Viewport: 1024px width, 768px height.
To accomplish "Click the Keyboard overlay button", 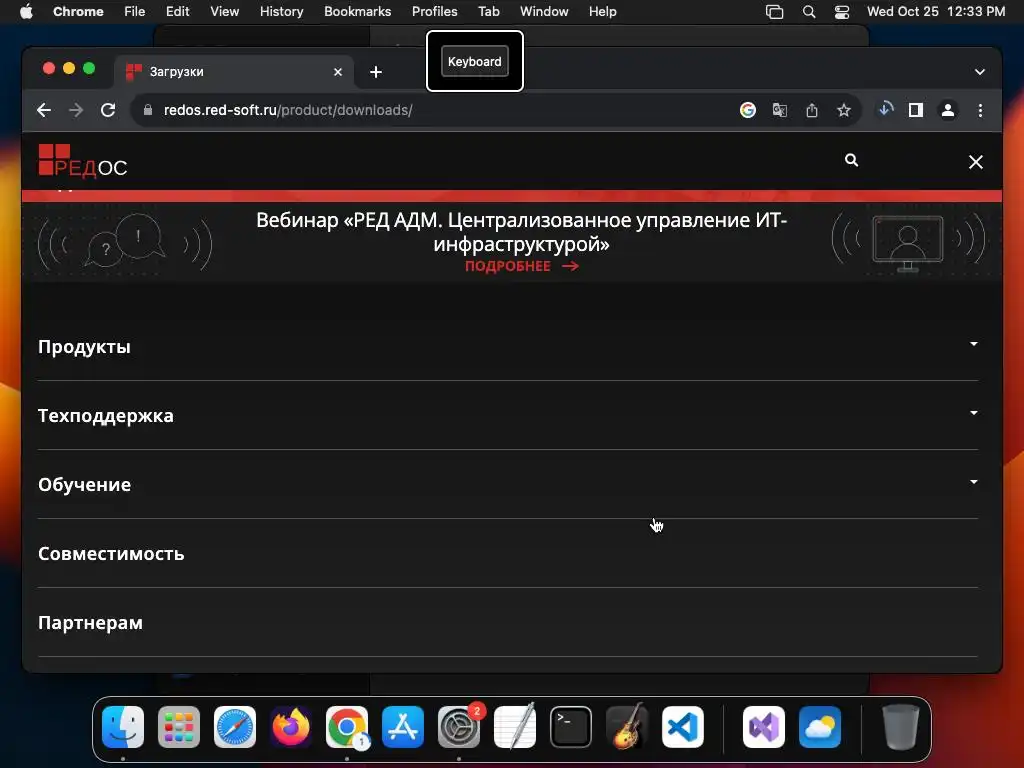I will point(475,61).
